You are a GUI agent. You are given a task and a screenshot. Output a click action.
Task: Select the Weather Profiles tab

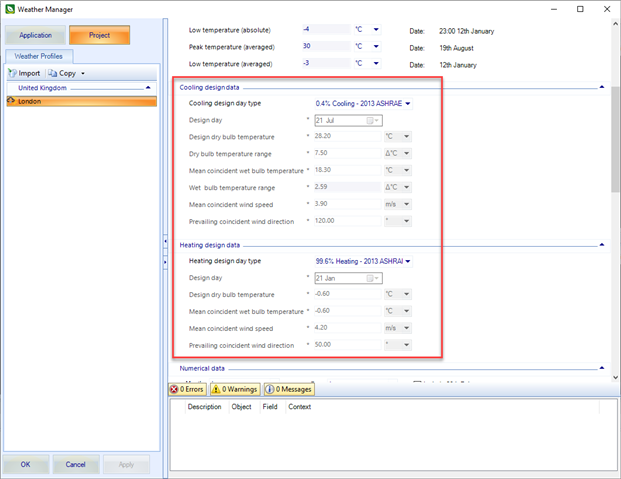[38, 56]
